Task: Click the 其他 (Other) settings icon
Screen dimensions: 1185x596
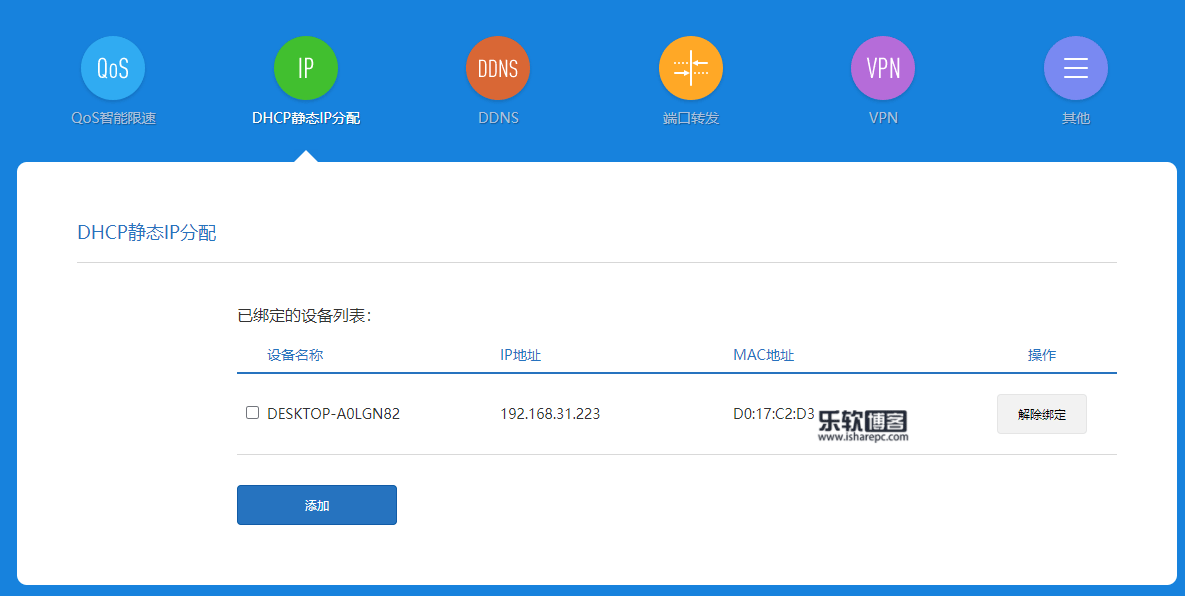Action: click(1075, 67)
